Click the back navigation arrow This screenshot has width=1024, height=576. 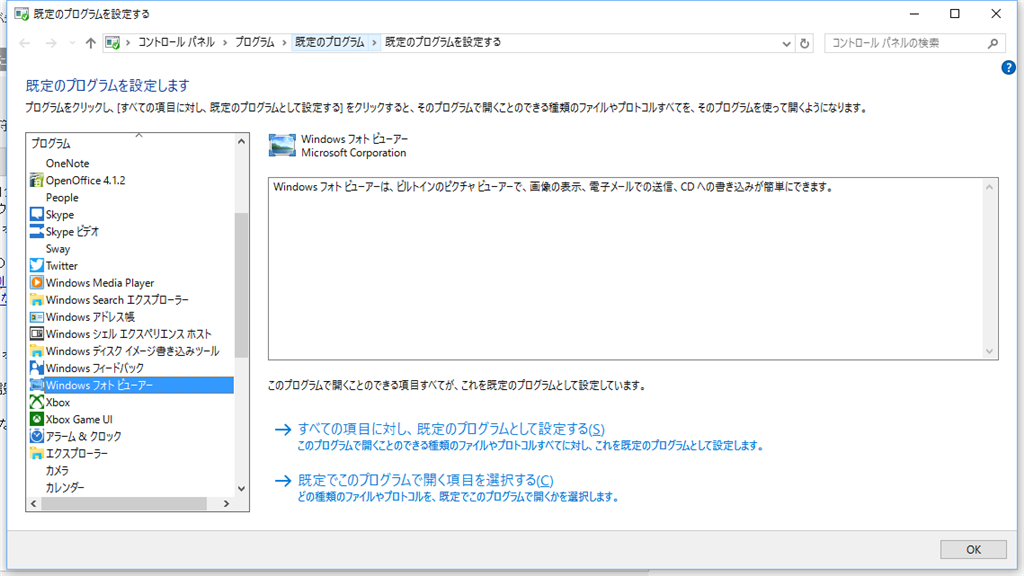point(25,43)
